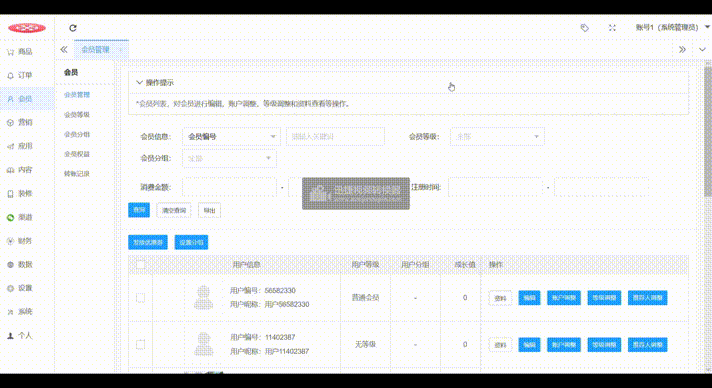Click the 无等级 level cell

(x=366, y=344)
